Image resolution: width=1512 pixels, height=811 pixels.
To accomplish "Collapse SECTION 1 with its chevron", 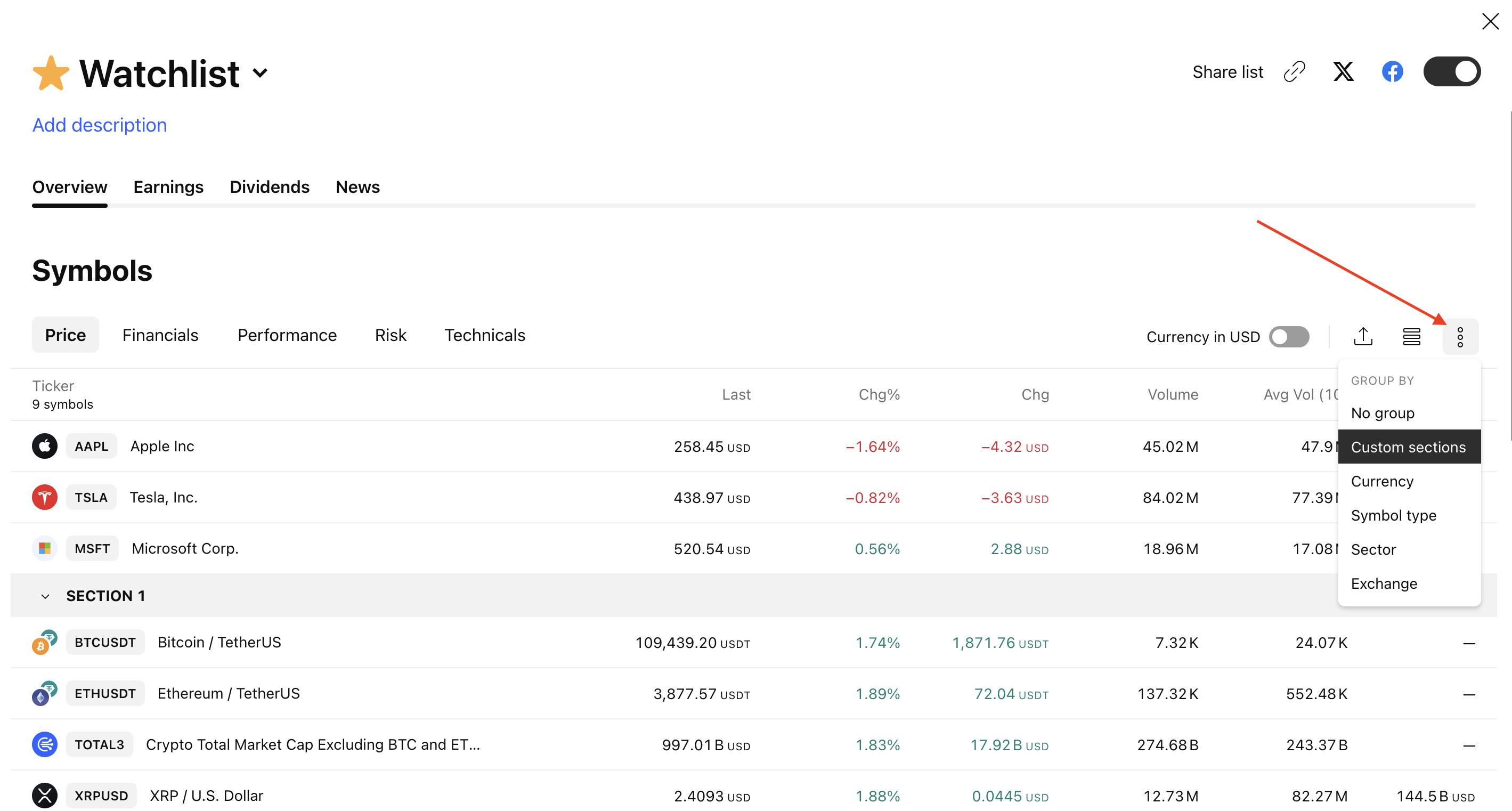I will click(45, 596).
